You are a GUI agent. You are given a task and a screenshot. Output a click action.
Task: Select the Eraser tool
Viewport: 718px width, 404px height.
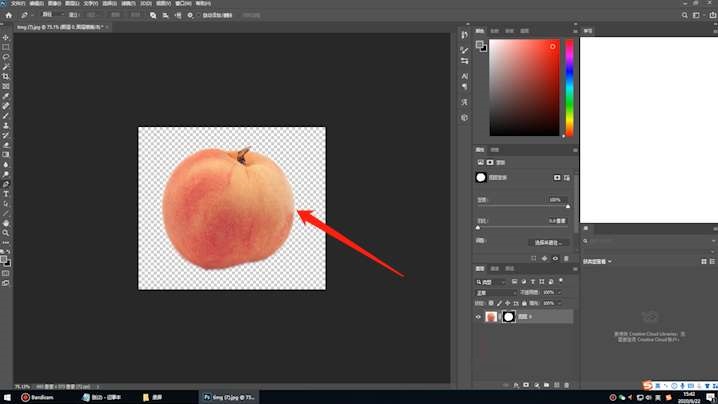coord(6,145)
